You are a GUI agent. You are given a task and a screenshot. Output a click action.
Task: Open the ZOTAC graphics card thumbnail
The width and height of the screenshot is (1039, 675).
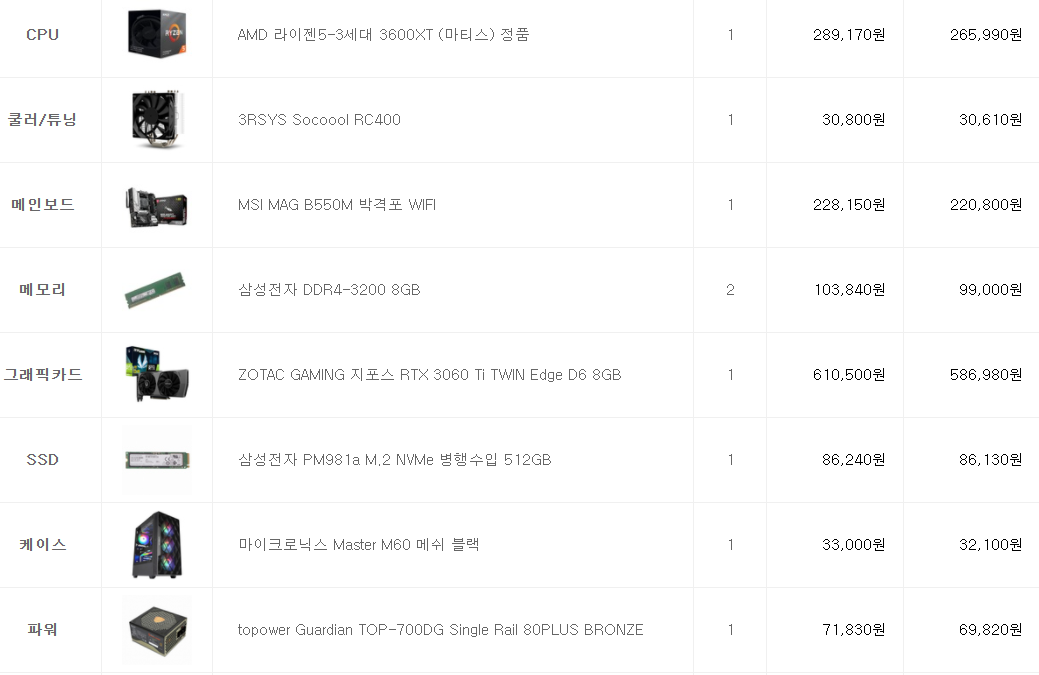(x=157, y=375)
